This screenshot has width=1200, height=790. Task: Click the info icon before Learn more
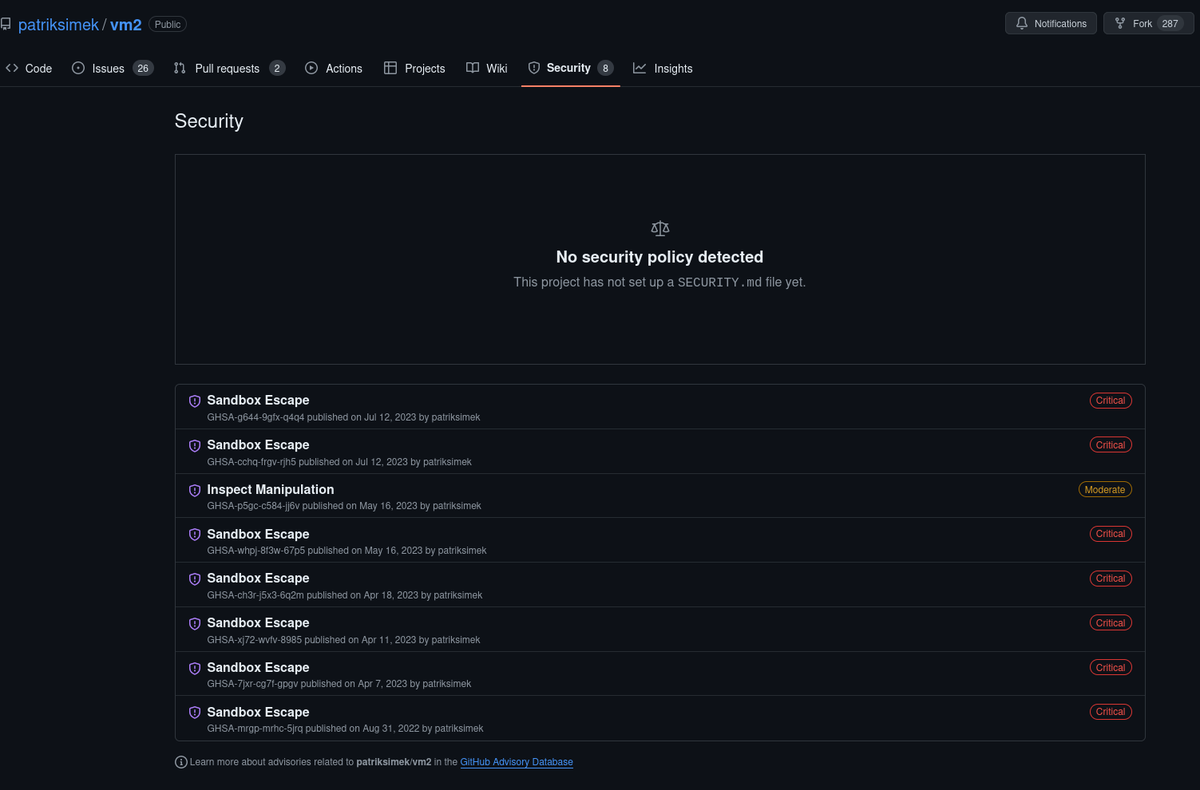(181, 762)
